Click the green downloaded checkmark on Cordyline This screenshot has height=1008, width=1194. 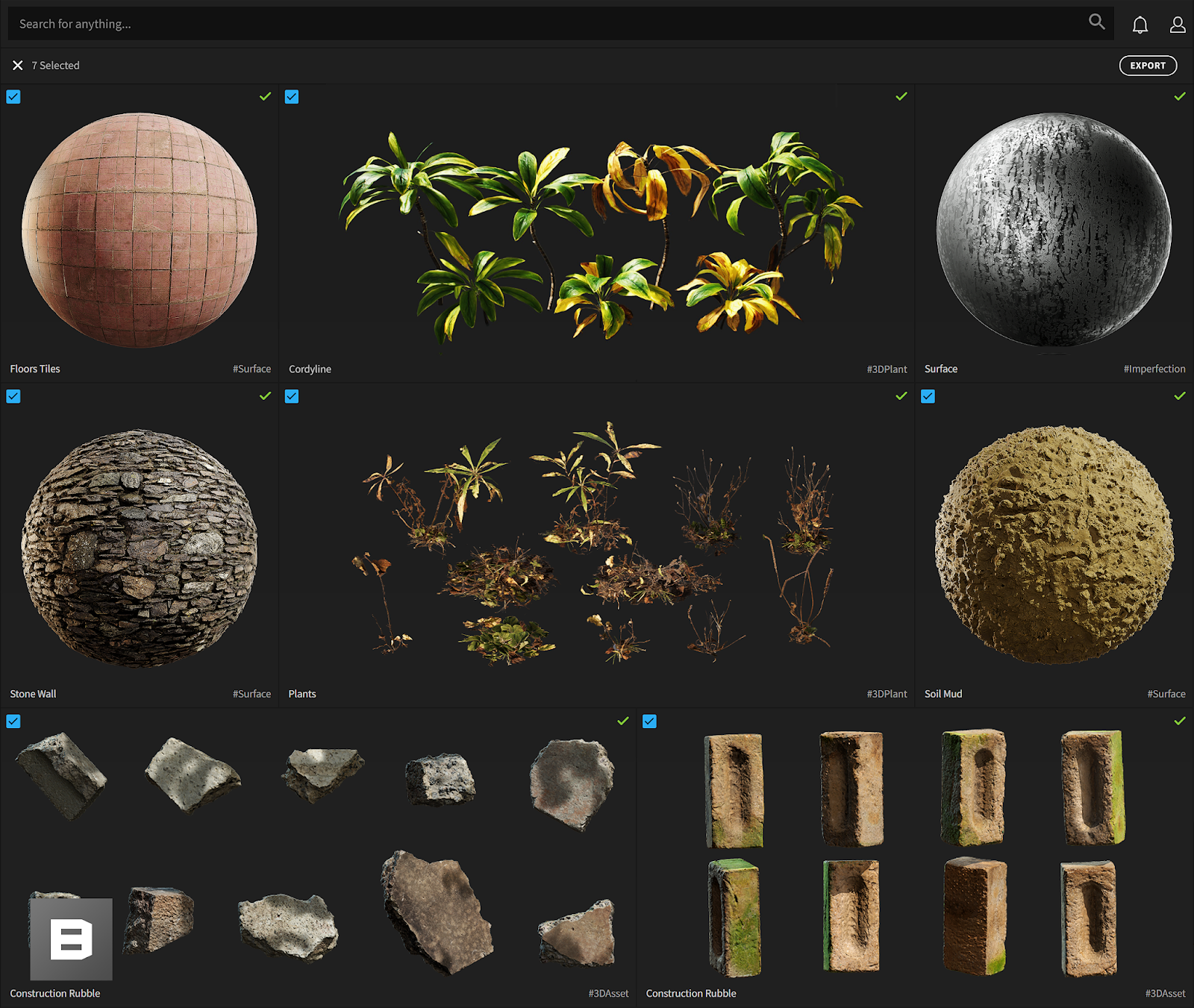tap(901, 96)
